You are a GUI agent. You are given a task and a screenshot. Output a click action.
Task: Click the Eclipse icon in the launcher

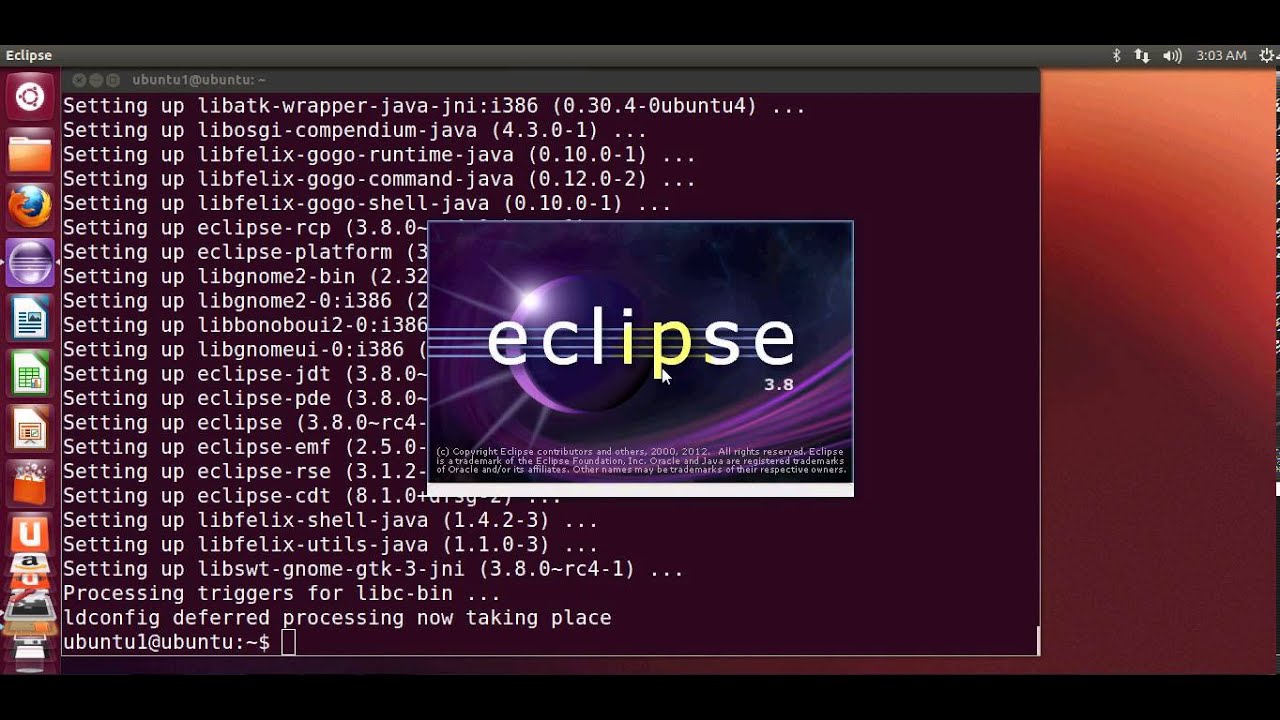tap(29, 264)
